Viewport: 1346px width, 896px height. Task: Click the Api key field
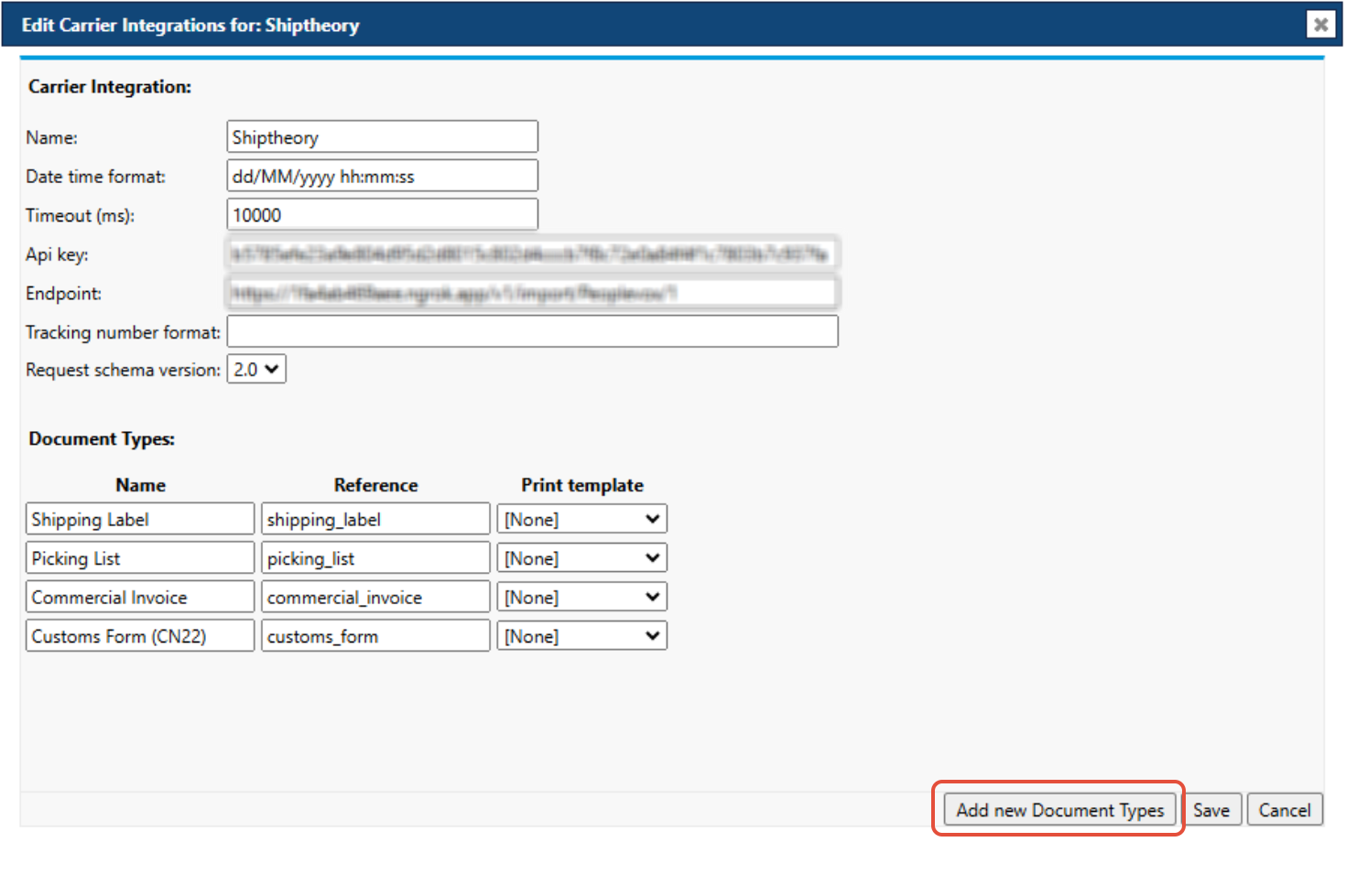pyautogui.click(x=532, y=254)
